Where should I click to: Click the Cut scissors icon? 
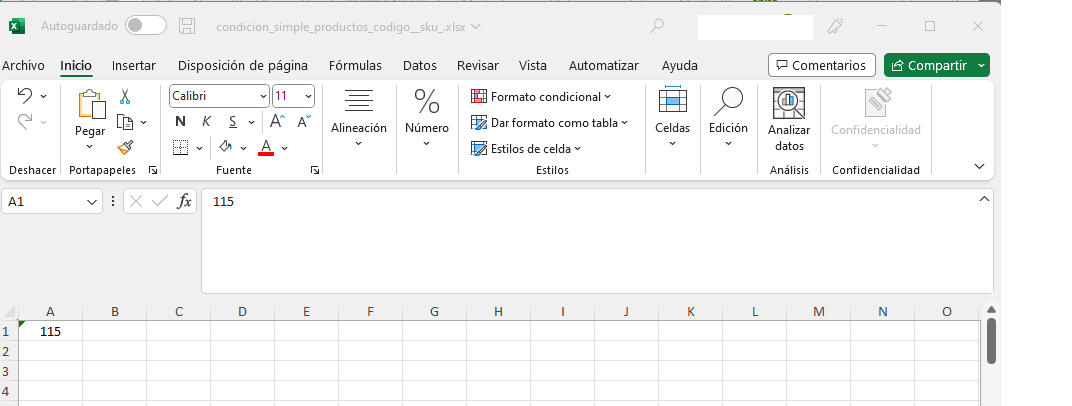point(125,97)
